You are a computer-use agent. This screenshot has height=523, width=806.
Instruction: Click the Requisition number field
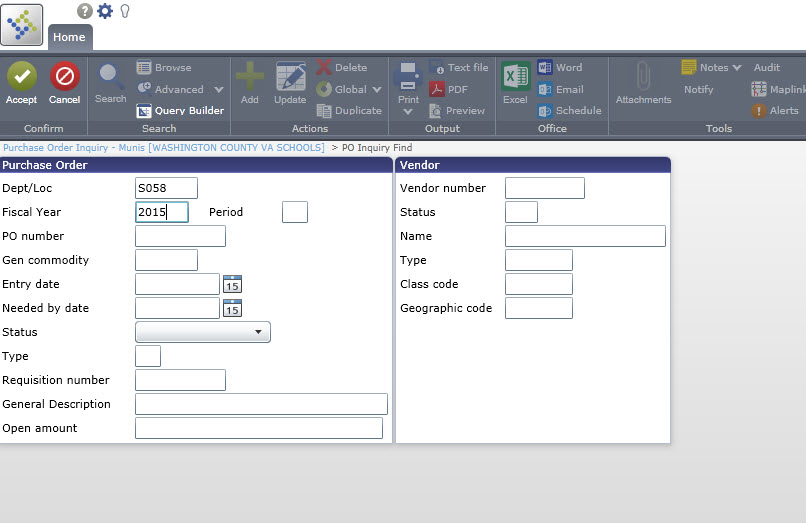(x=180, y=380)
